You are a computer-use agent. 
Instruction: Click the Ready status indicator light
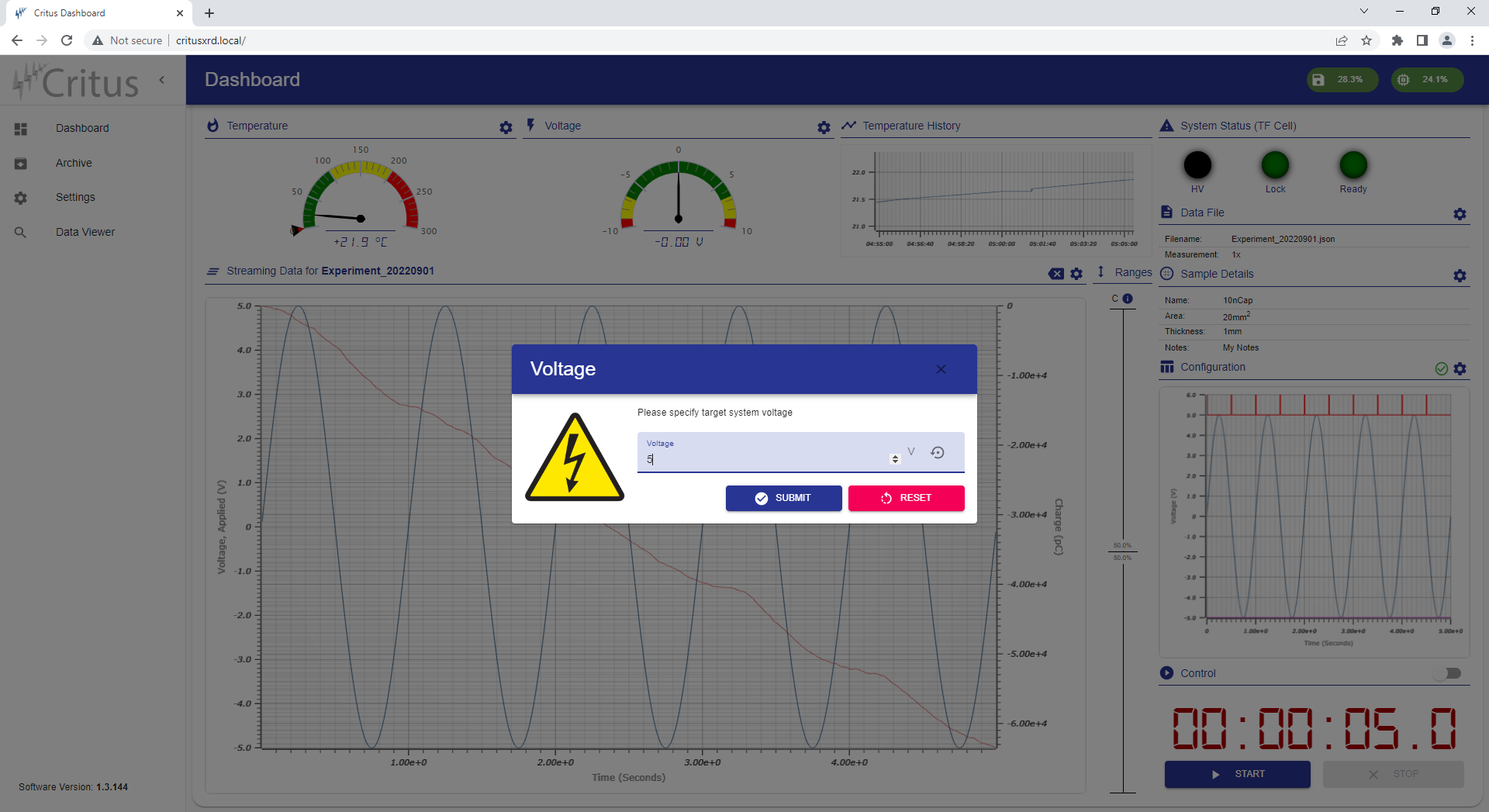[x=1353, y=164]
